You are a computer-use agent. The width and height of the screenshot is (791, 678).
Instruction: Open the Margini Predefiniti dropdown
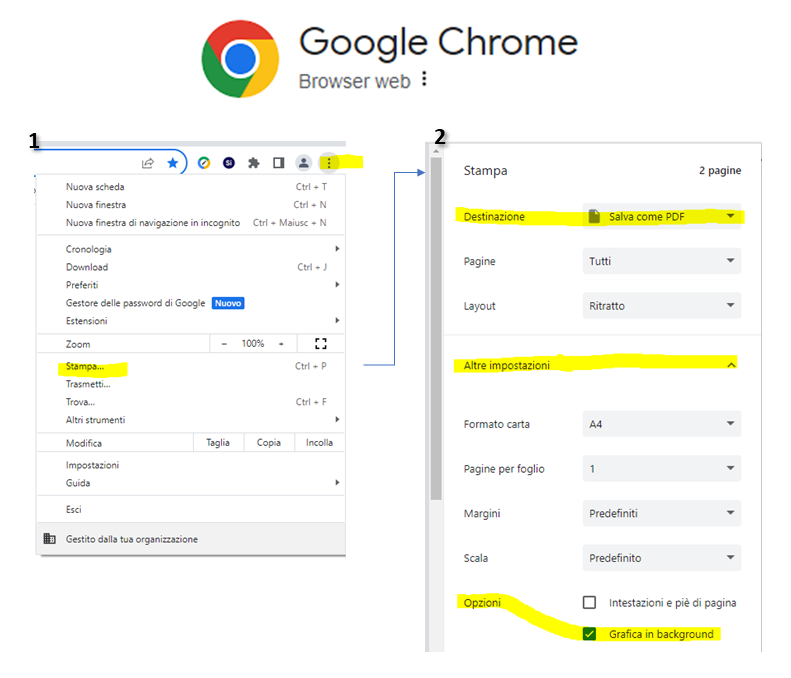(662, 513)
